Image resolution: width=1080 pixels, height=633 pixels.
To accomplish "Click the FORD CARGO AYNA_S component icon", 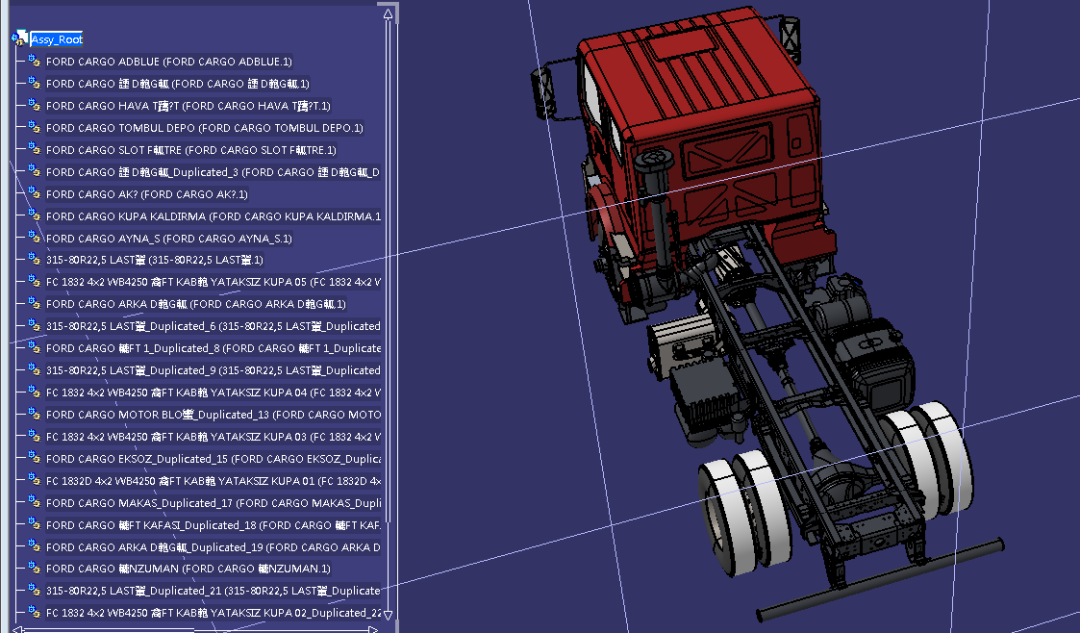I will coord(34,238).
